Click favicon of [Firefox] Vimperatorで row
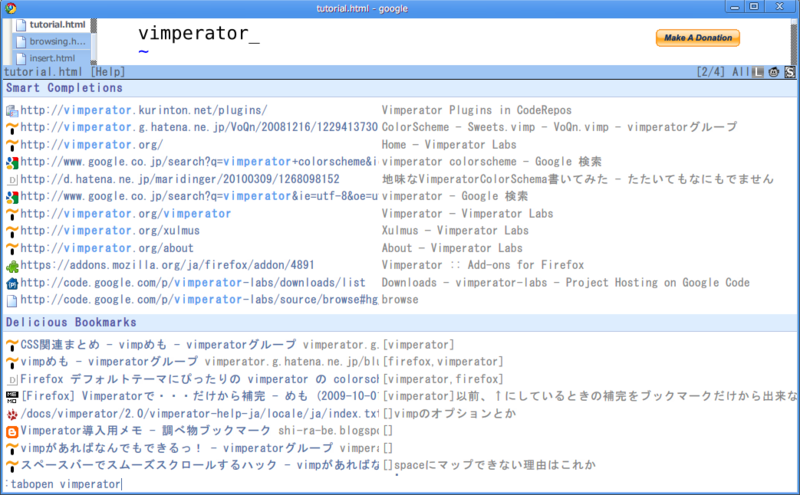 (12, 397)
